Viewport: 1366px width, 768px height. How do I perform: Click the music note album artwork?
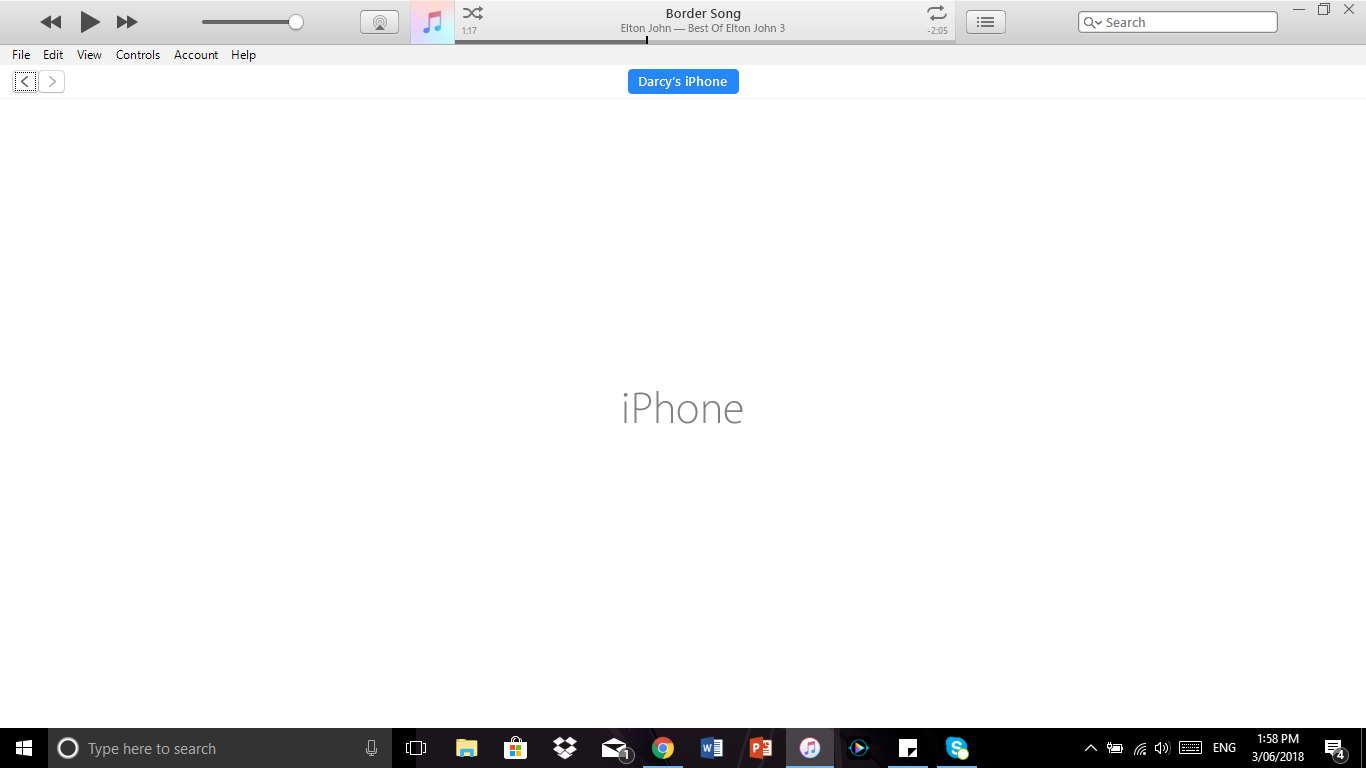[x=432, y=22]
